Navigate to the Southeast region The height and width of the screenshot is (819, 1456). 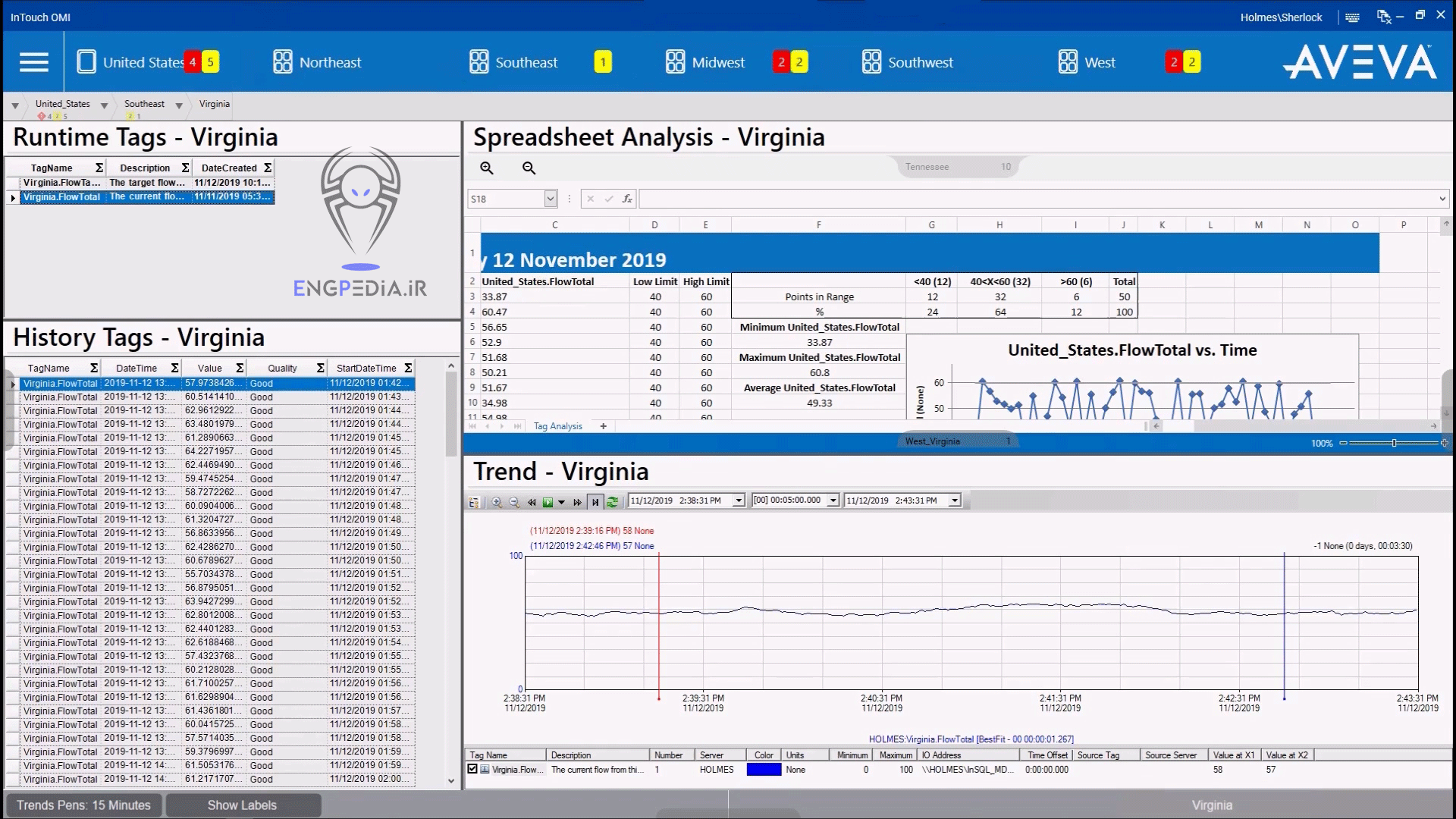click(513, 62)
